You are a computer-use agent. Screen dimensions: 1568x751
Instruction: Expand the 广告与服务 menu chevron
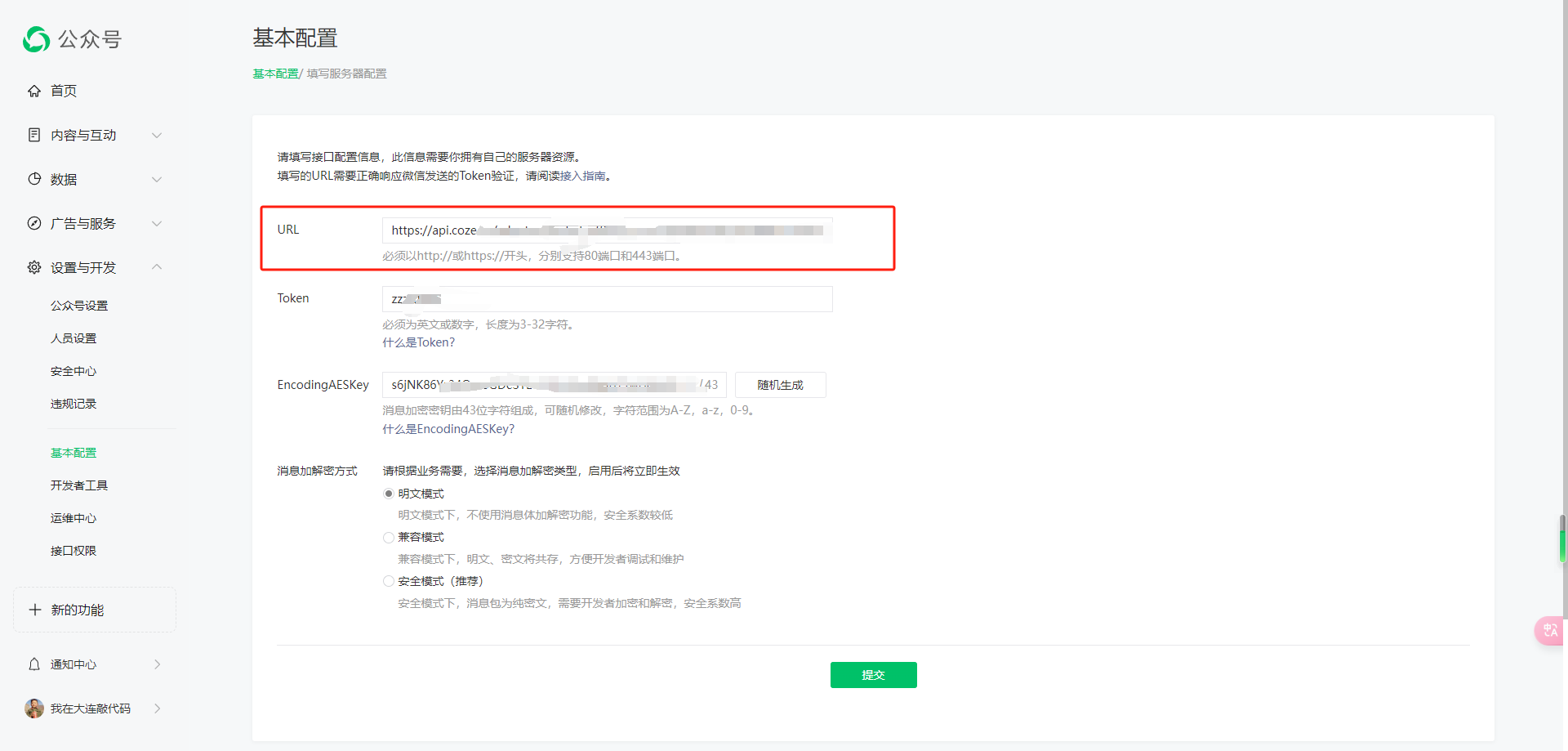coord(157,223)
